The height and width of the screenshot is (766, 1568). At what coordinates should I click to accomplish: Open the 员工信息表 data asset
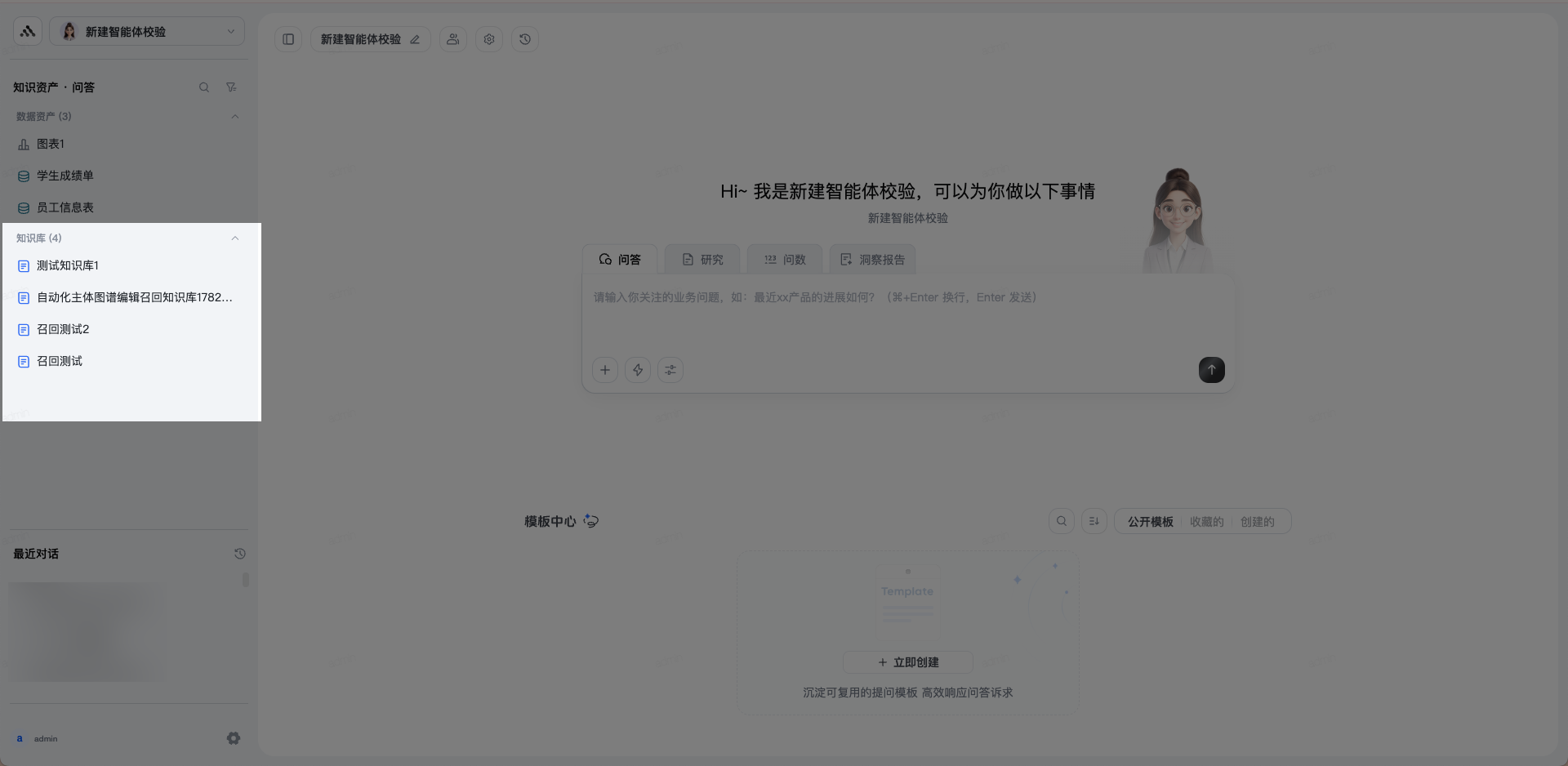131,207
